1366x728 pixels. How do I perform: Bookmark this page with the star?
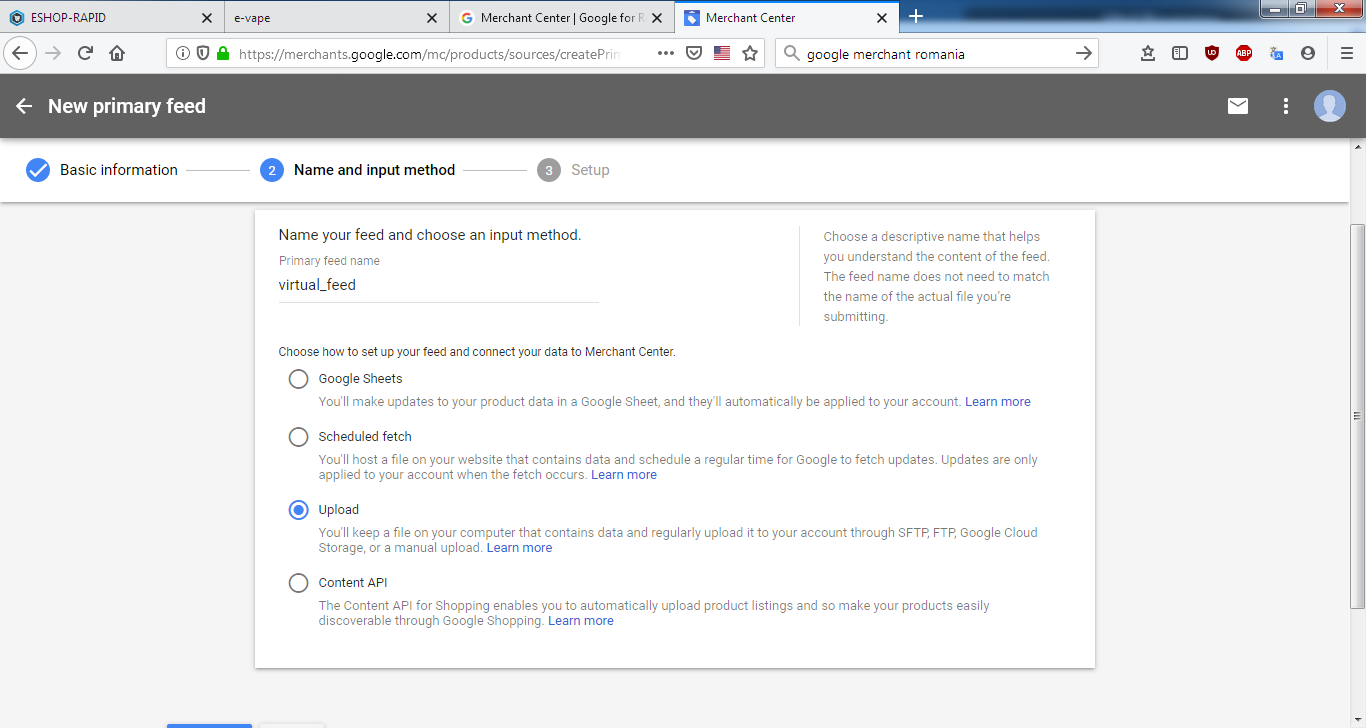(x=750, y=54)
